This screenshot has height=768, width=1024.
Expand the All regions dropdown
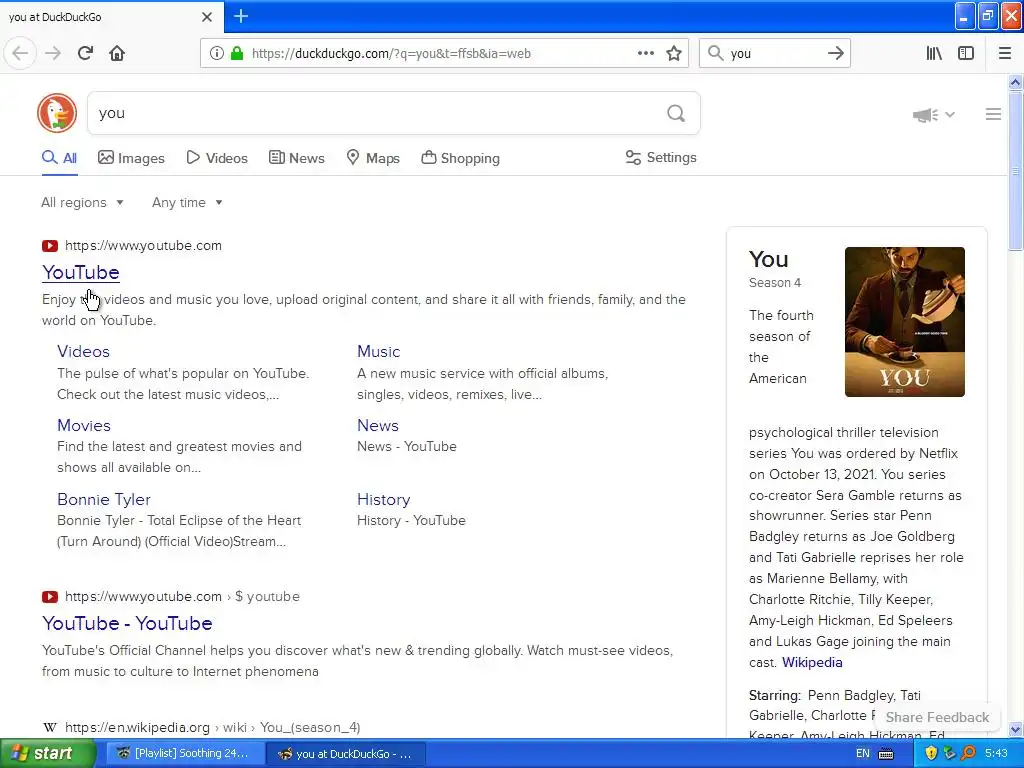(82, 202)
